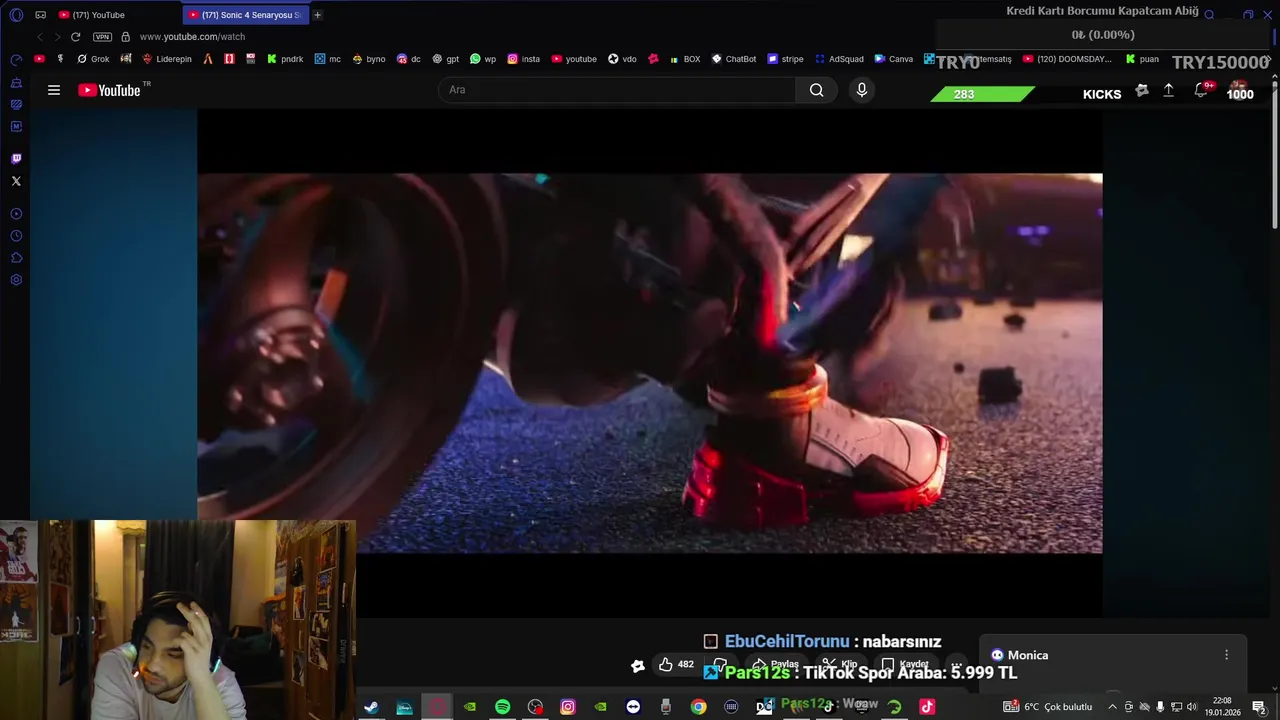Viewport: 1280px width, 720px height.
Task: Open the byno bookmark
Action: point(368,59)
